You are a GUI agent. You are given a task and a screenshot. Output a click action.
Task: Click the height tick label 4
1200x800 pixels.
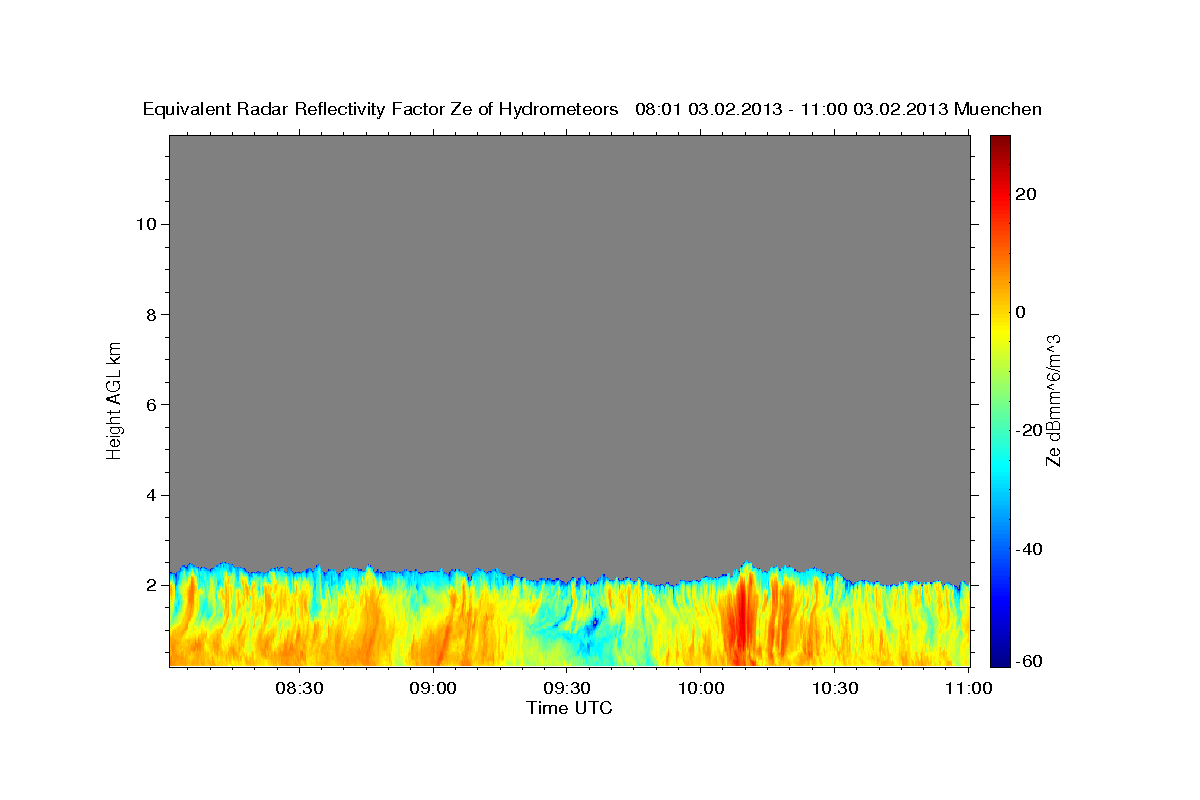pos(150,495)
